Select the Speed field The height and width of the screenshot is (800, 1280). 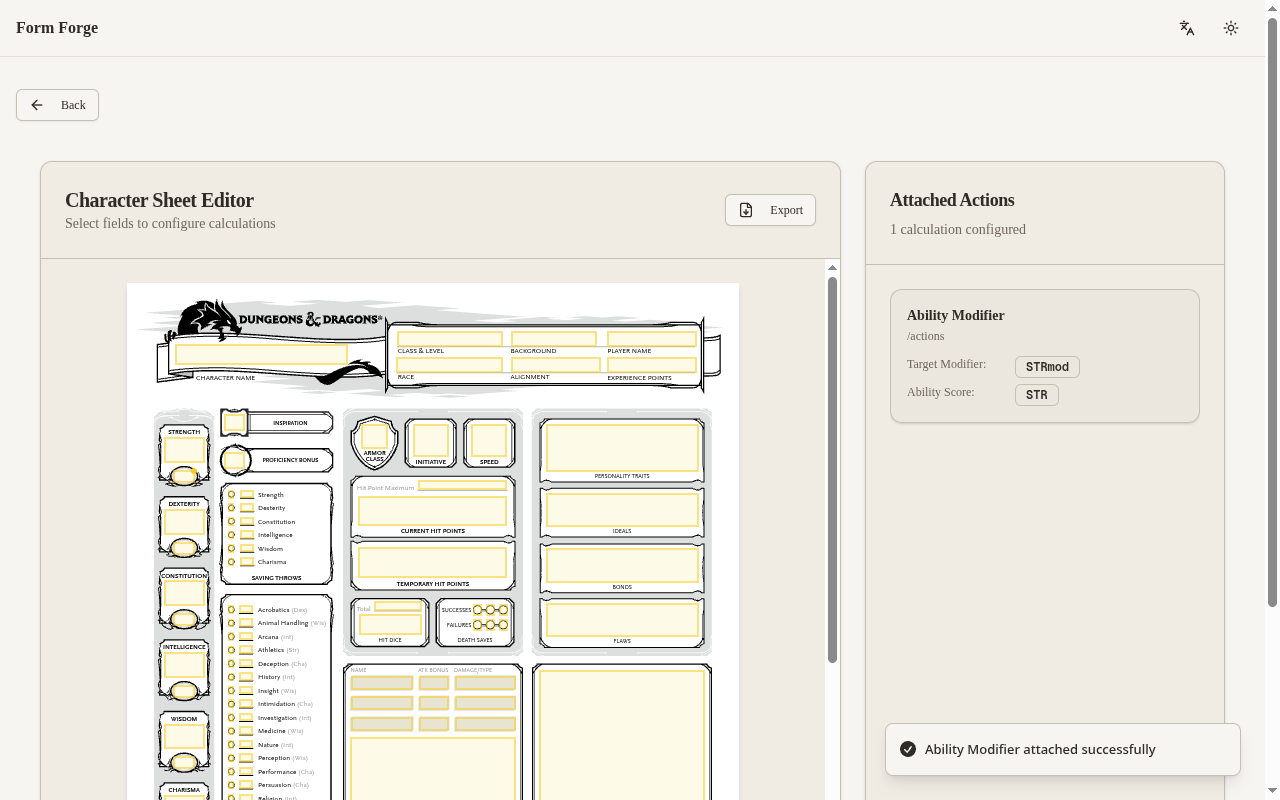click(x=489, y=441)
